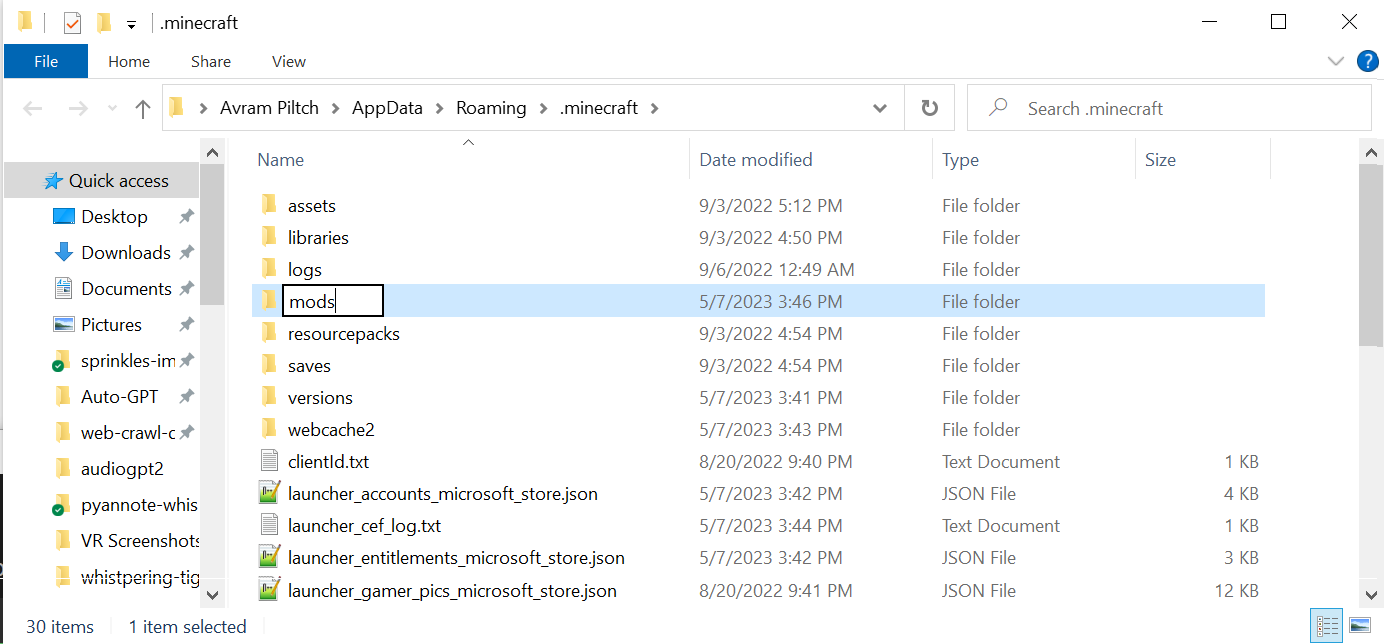This screenshot has width=1384, height=644.
Task: Click .minecraft in the address path
Action: tap(599, 108)
